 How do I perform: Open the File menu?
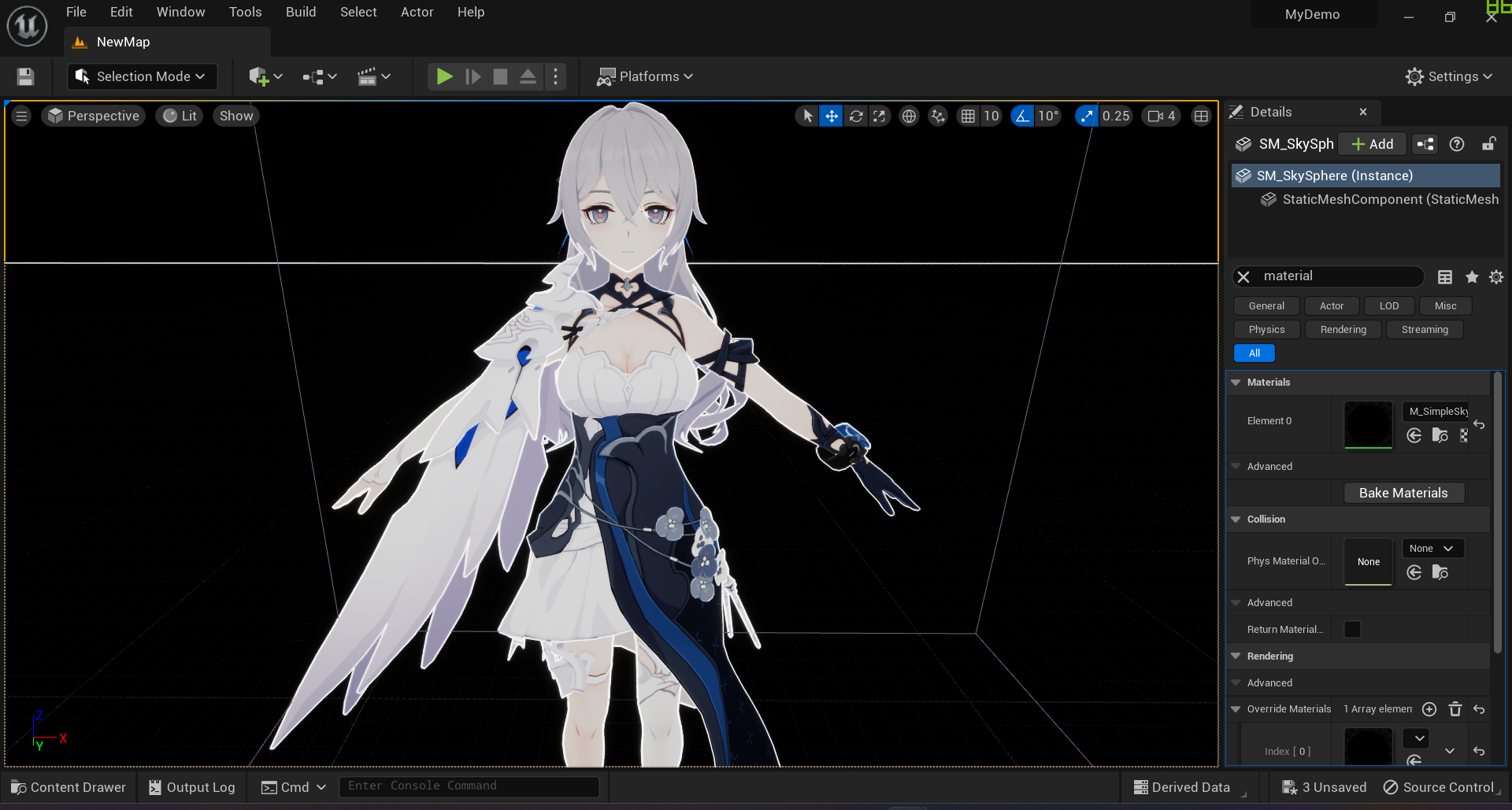[x=76, y=12]
